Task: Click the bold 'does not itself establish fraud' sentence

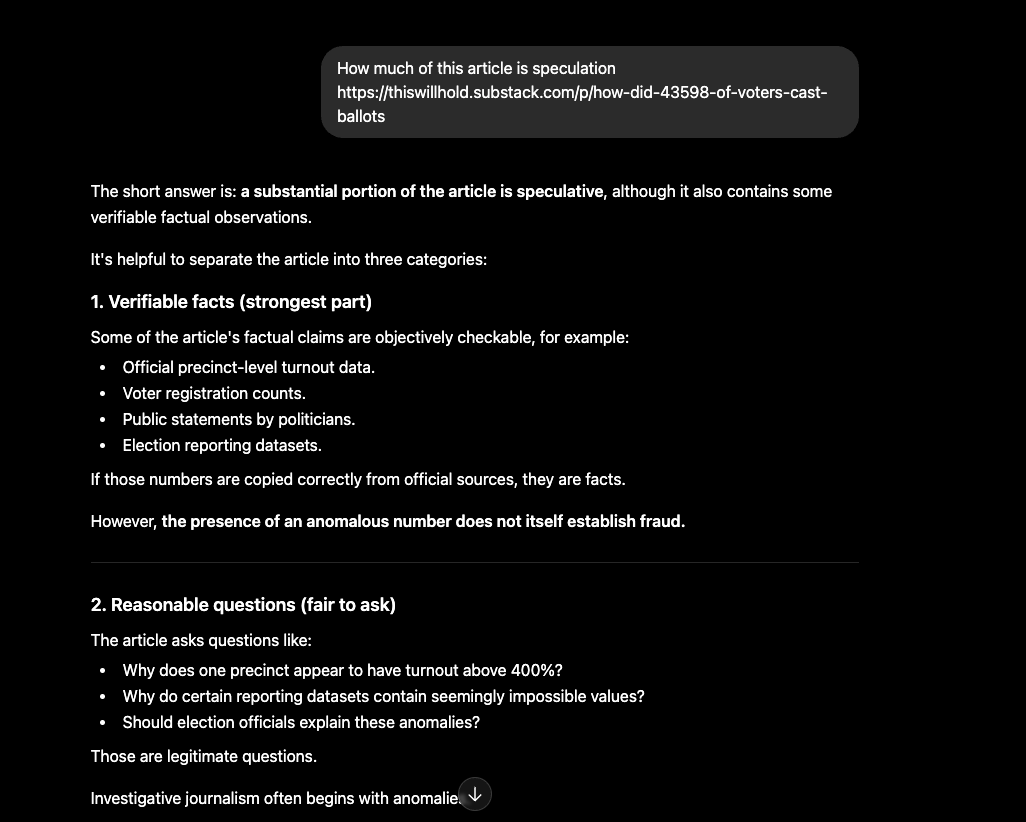Action: (x=423, y=522)
